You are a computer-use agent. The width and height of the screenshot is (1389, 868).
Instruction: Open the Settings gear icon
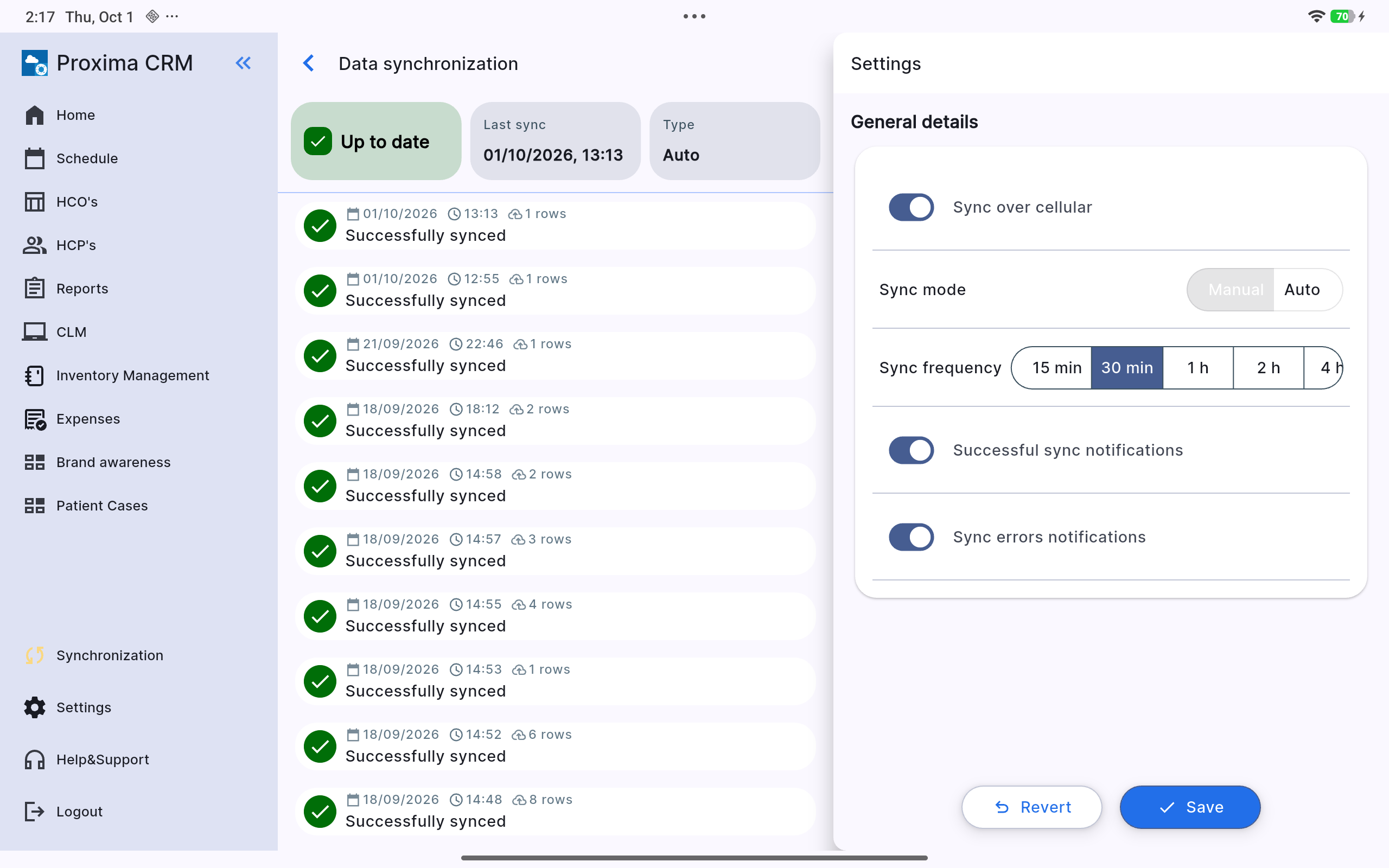pyautogui.click(x=34, y=707)
